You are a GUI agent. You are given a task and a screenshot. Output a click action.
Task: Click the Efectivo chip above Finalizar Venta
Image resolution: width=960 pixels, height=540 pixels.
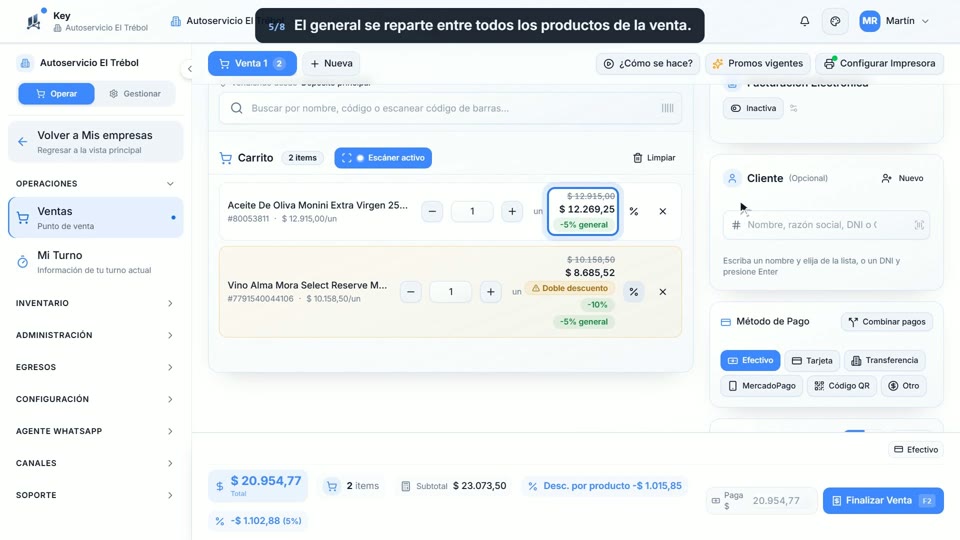916,449
